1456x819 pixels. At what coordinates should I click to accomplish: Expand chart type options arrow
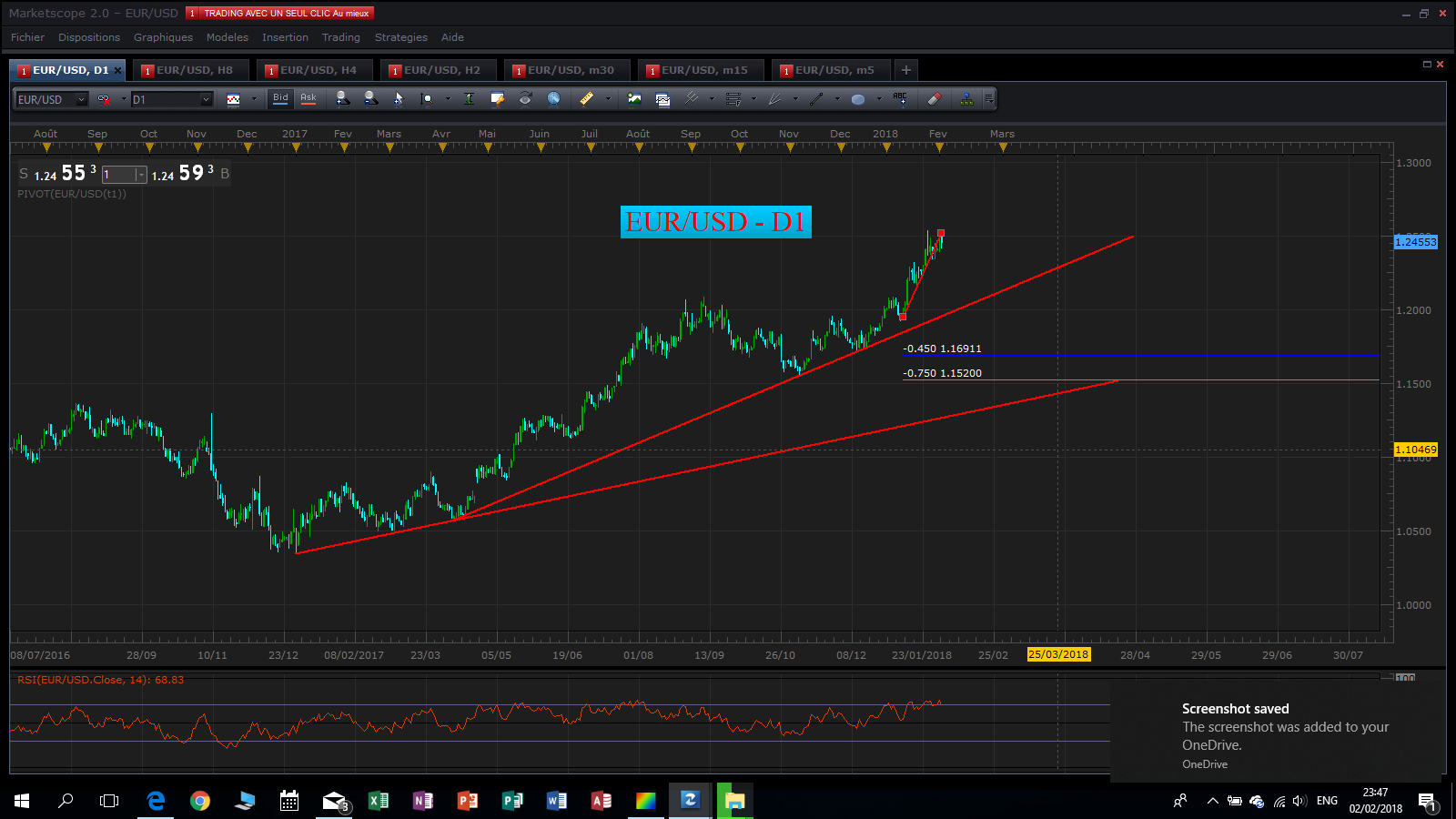[254, 99]
